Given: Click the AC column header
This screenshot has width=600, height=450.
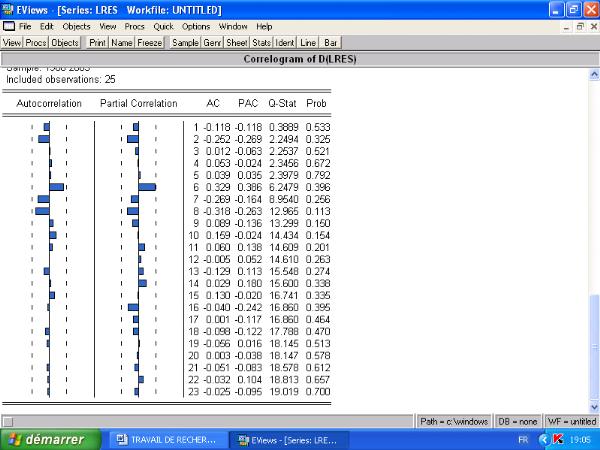Looking at the screenshot, I should pyautogui.click(x=213, y=103).
